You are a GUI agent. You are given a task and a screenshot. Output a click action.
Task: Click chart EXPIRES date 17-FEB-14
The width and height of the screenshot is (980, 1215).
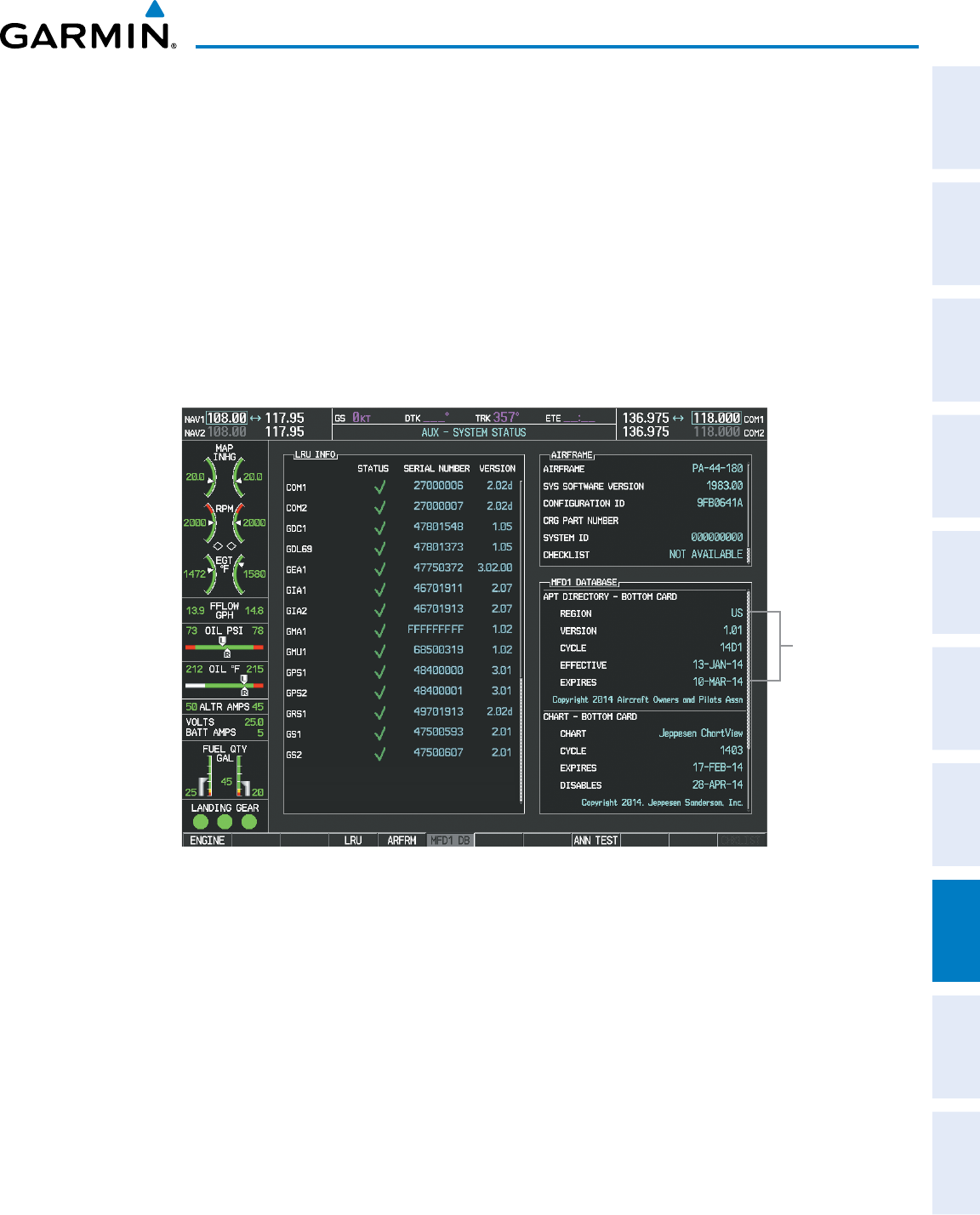pos(718,767)
